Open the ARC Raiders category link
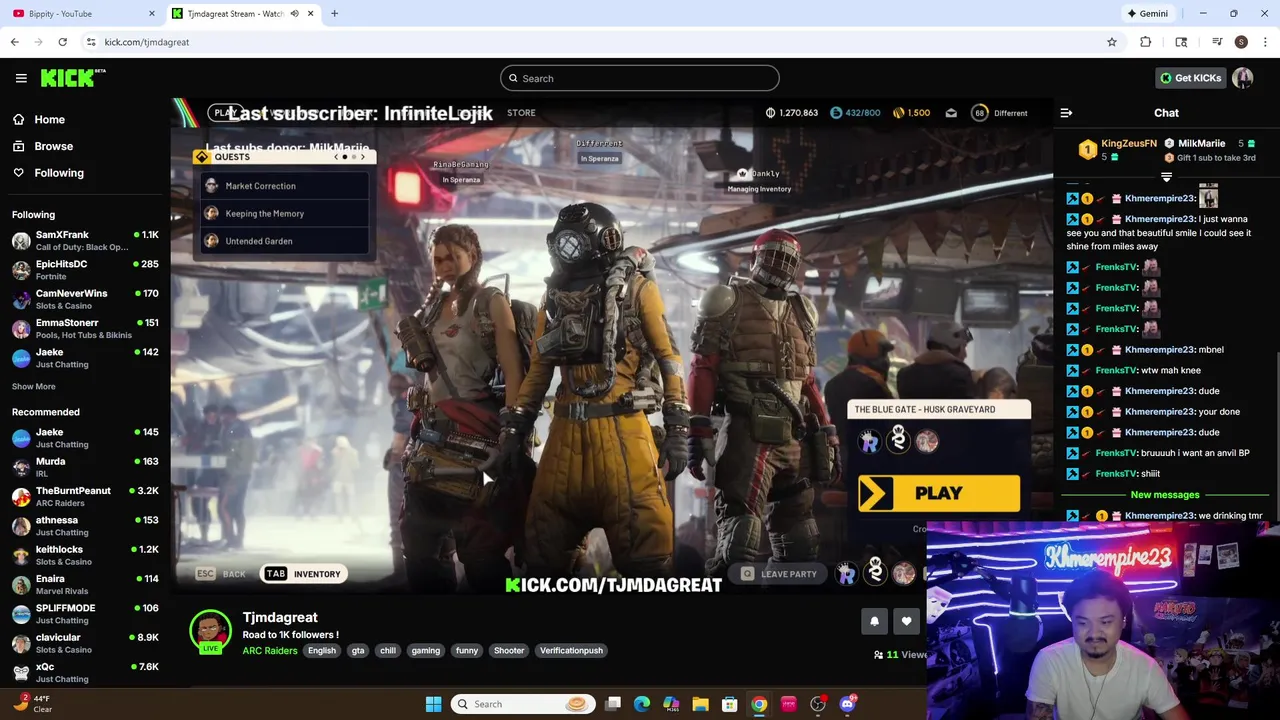Image resolution: width=1280 pixels, height=720 pixels. pyautogui.click(x=270, y=651)
